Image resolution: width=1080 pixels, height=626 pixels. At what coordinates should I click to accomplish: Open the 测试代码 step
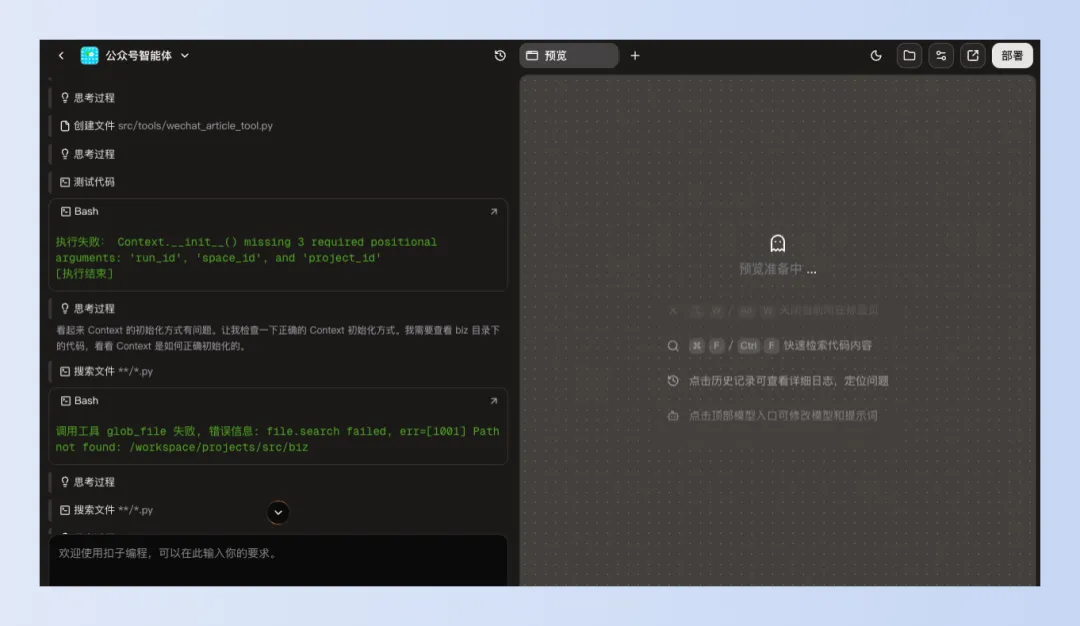[88, 182]
